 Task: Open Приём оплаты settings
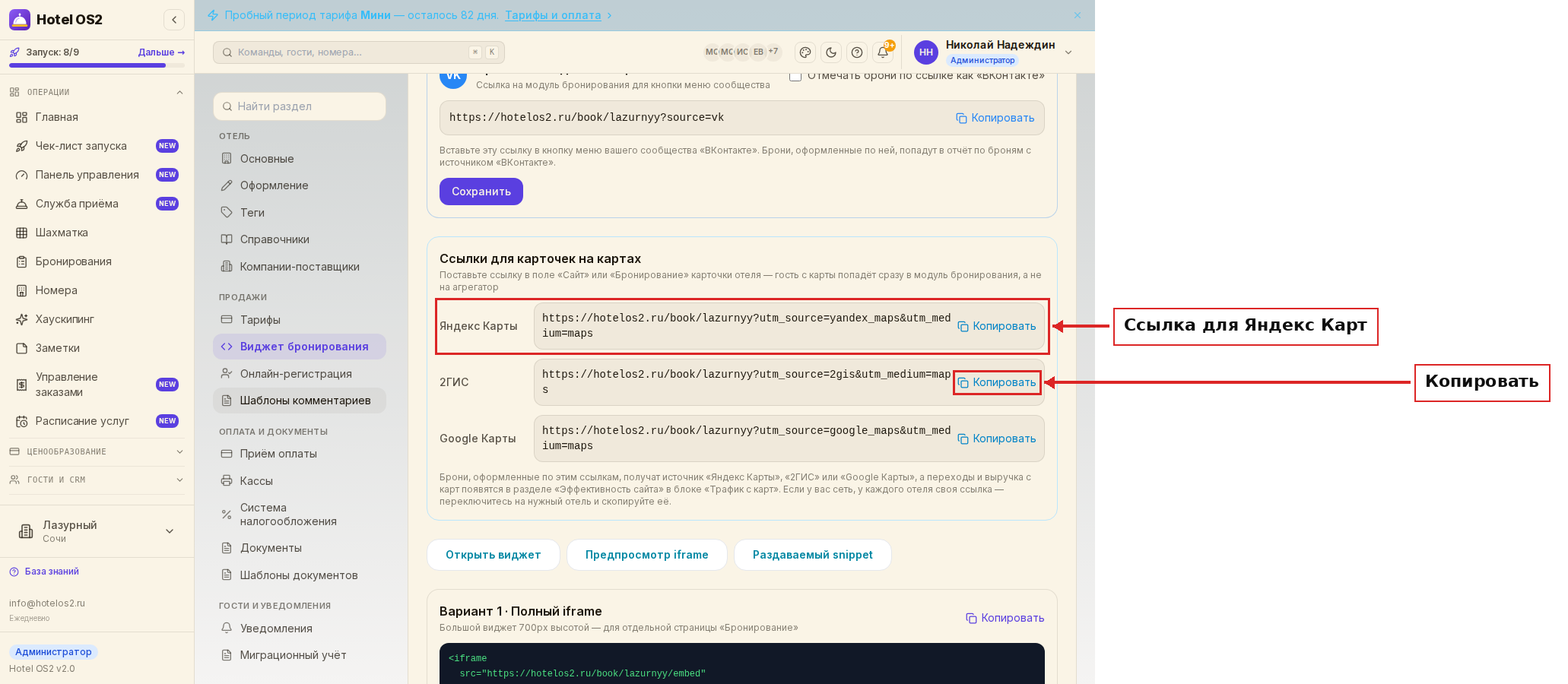(300, 454)
